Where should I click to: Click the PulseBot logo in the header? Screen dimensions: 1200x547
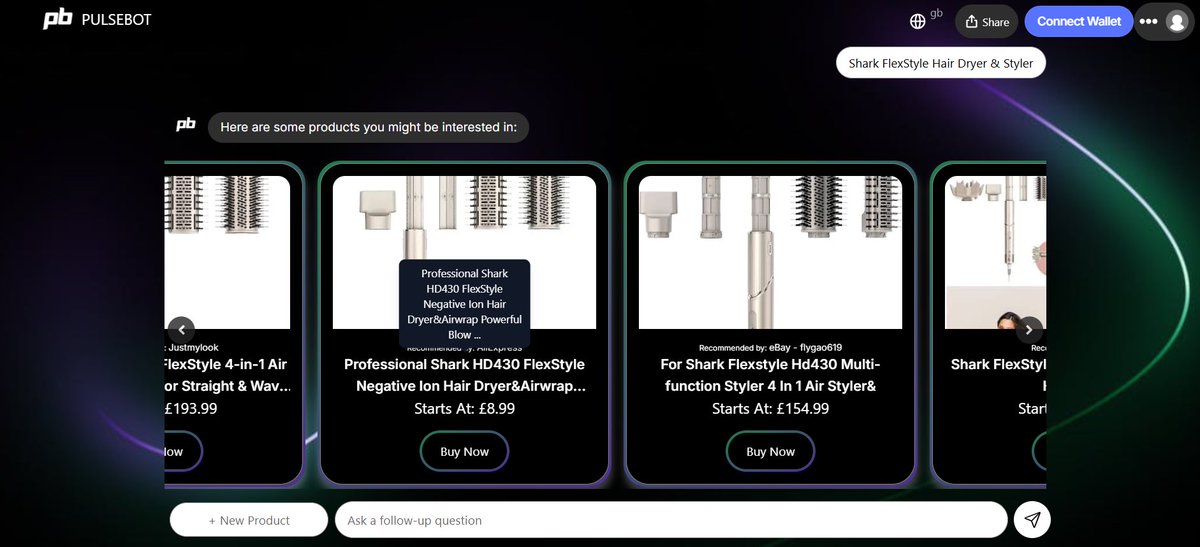[97, 19]
